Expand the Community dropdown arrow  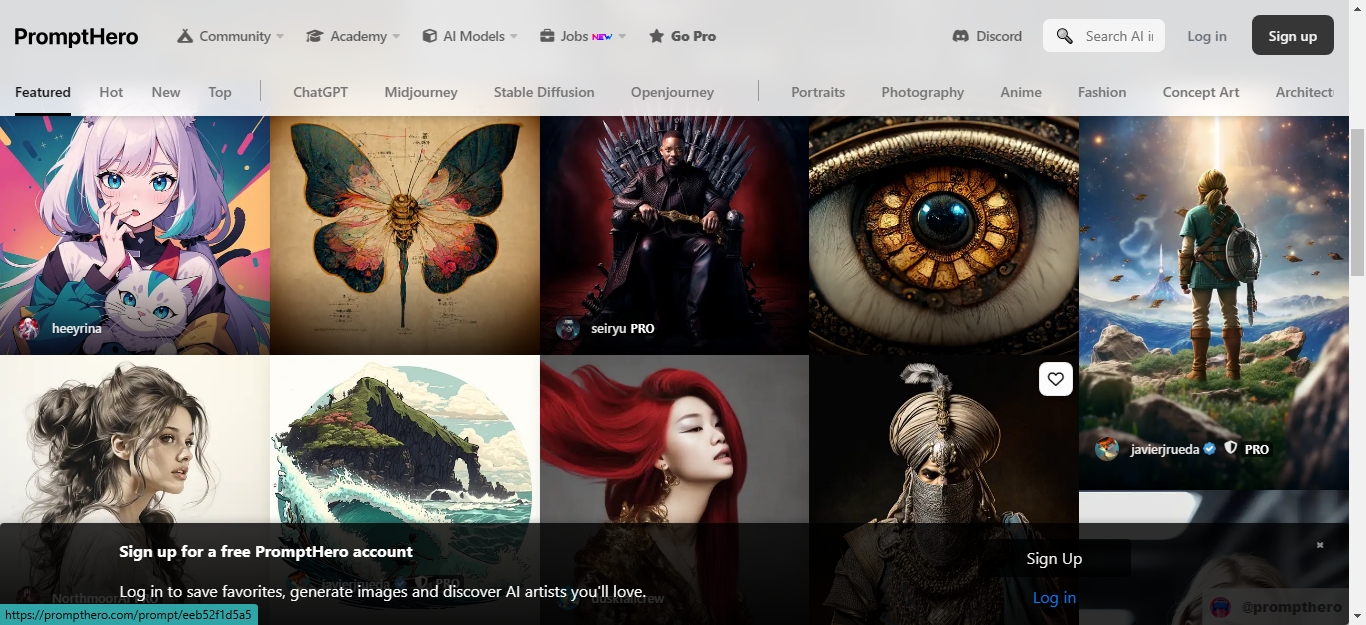(280, 37)
